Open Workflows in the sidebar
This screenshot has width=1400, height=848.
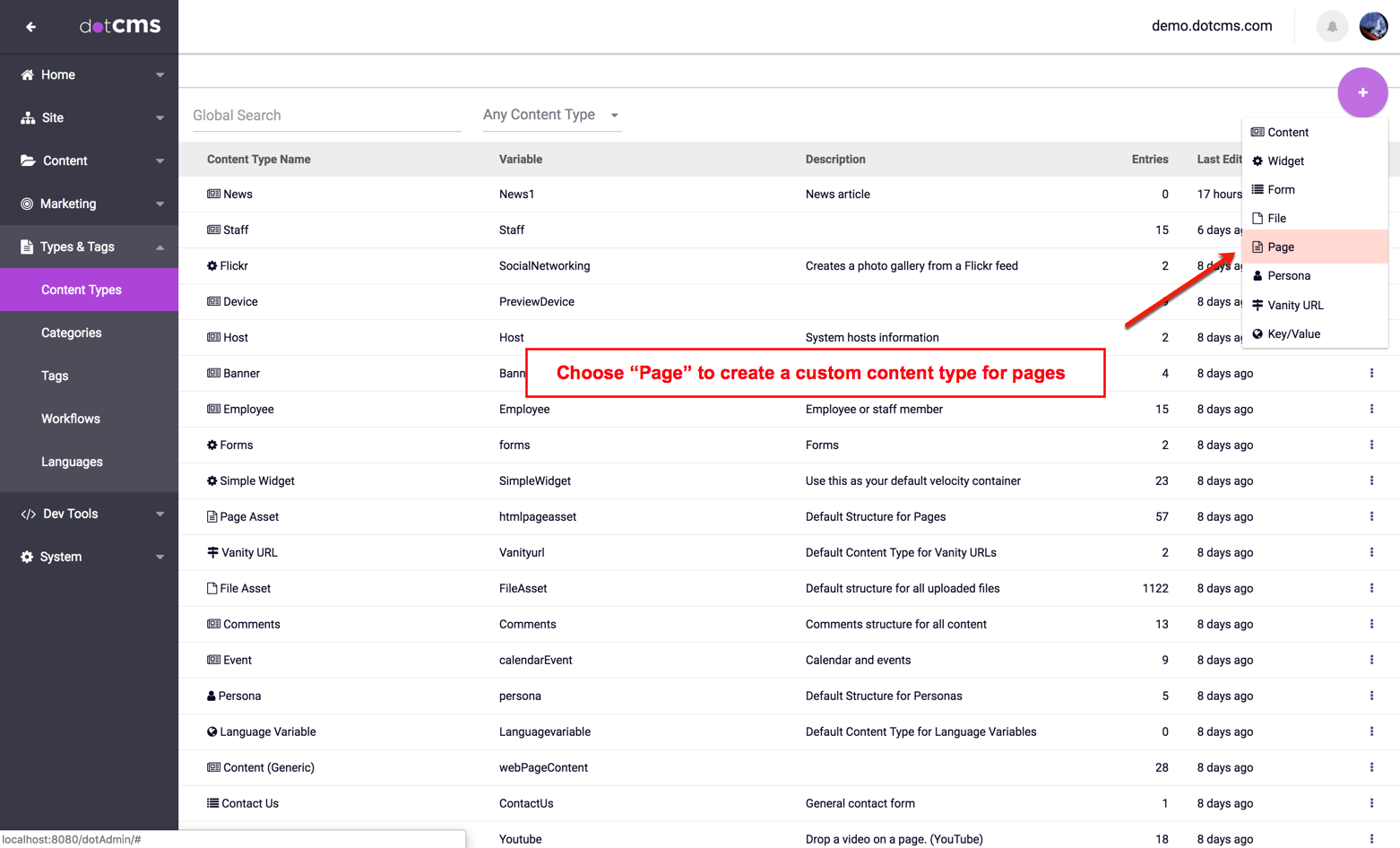click(x=71, y=419)
